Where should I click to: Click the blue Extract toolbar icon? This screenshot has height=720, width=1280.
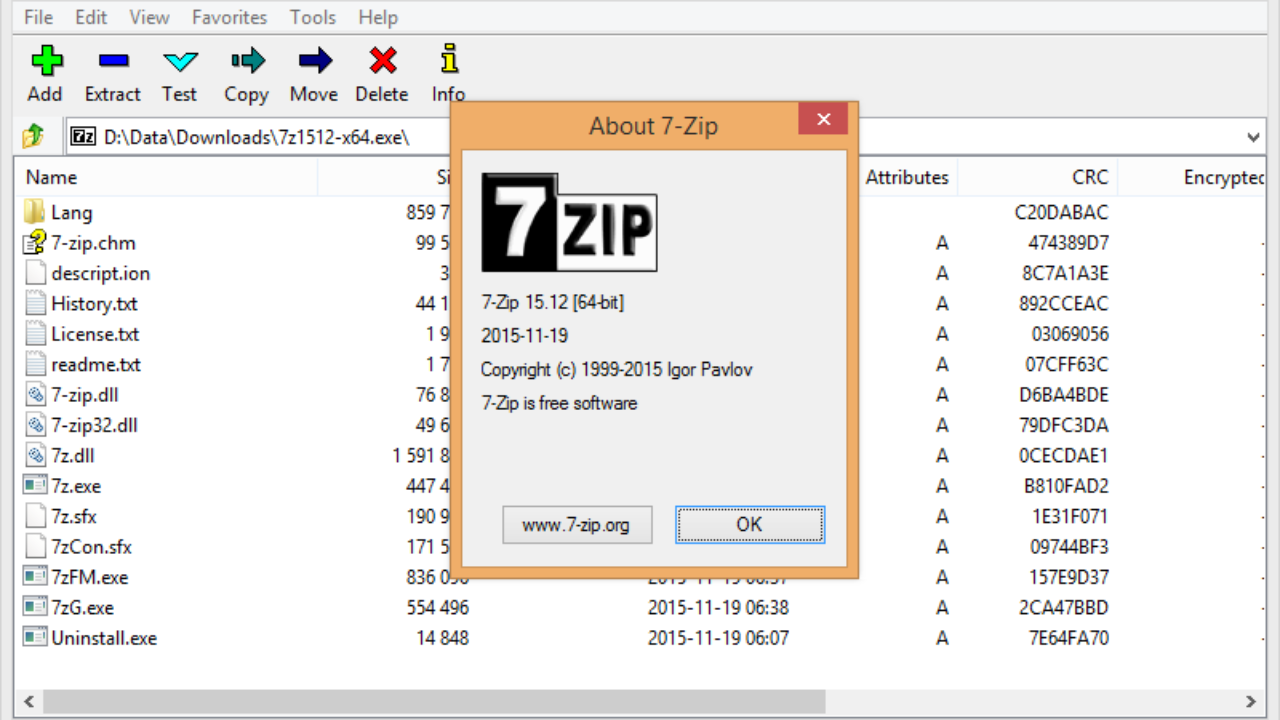pyautogui.click(x=113, y=61)
